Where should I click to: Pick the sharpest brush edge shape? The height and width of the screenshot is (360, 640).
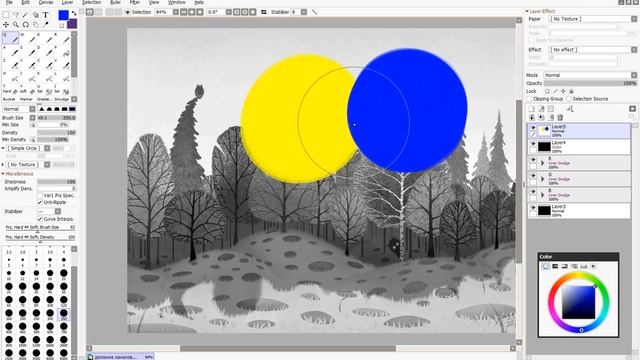tap(42, 109)
